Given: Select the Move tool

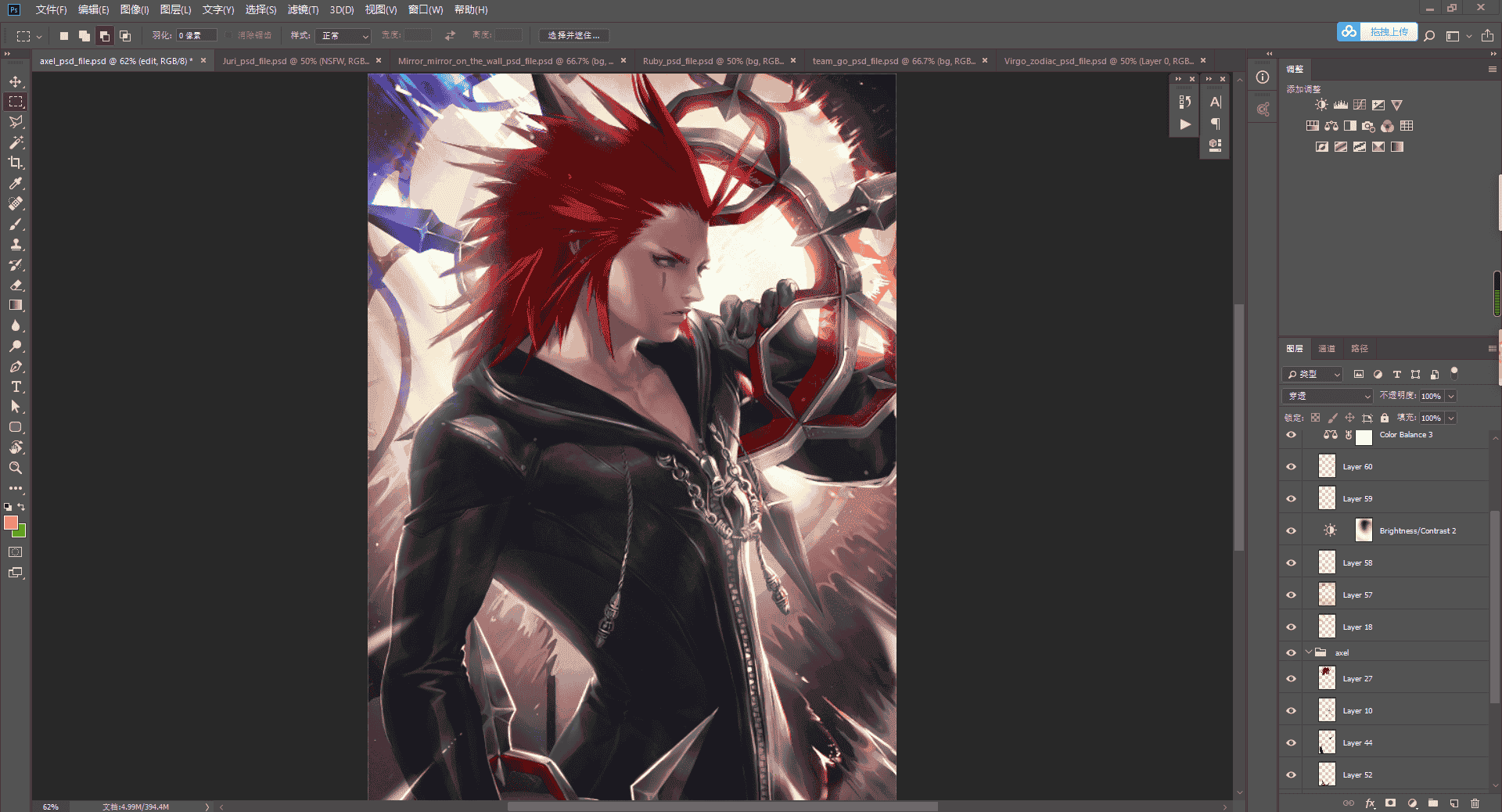Looking at the screenshot, I should 16,81.
